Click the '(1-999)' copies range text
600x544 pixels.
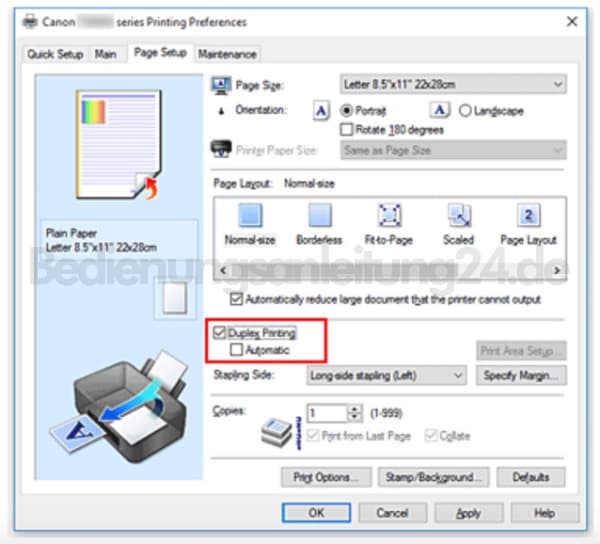(386, 413)
